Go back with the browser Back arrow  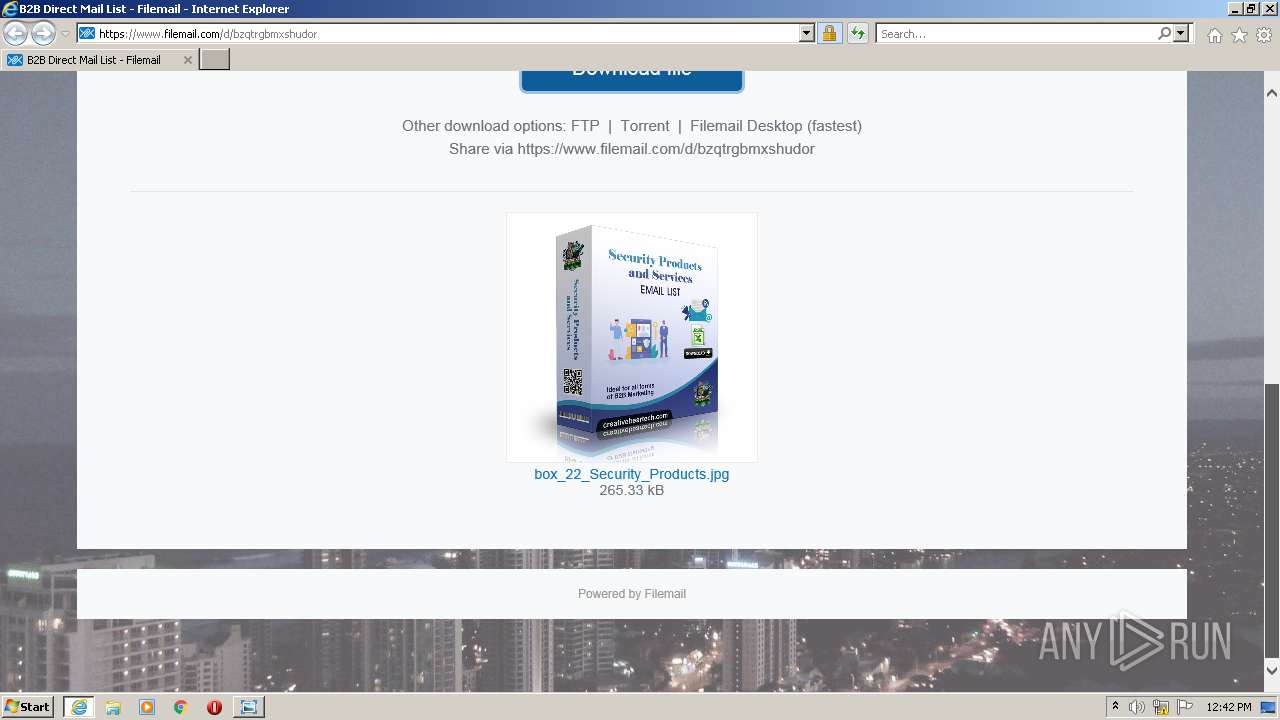[x=15, y=33]
